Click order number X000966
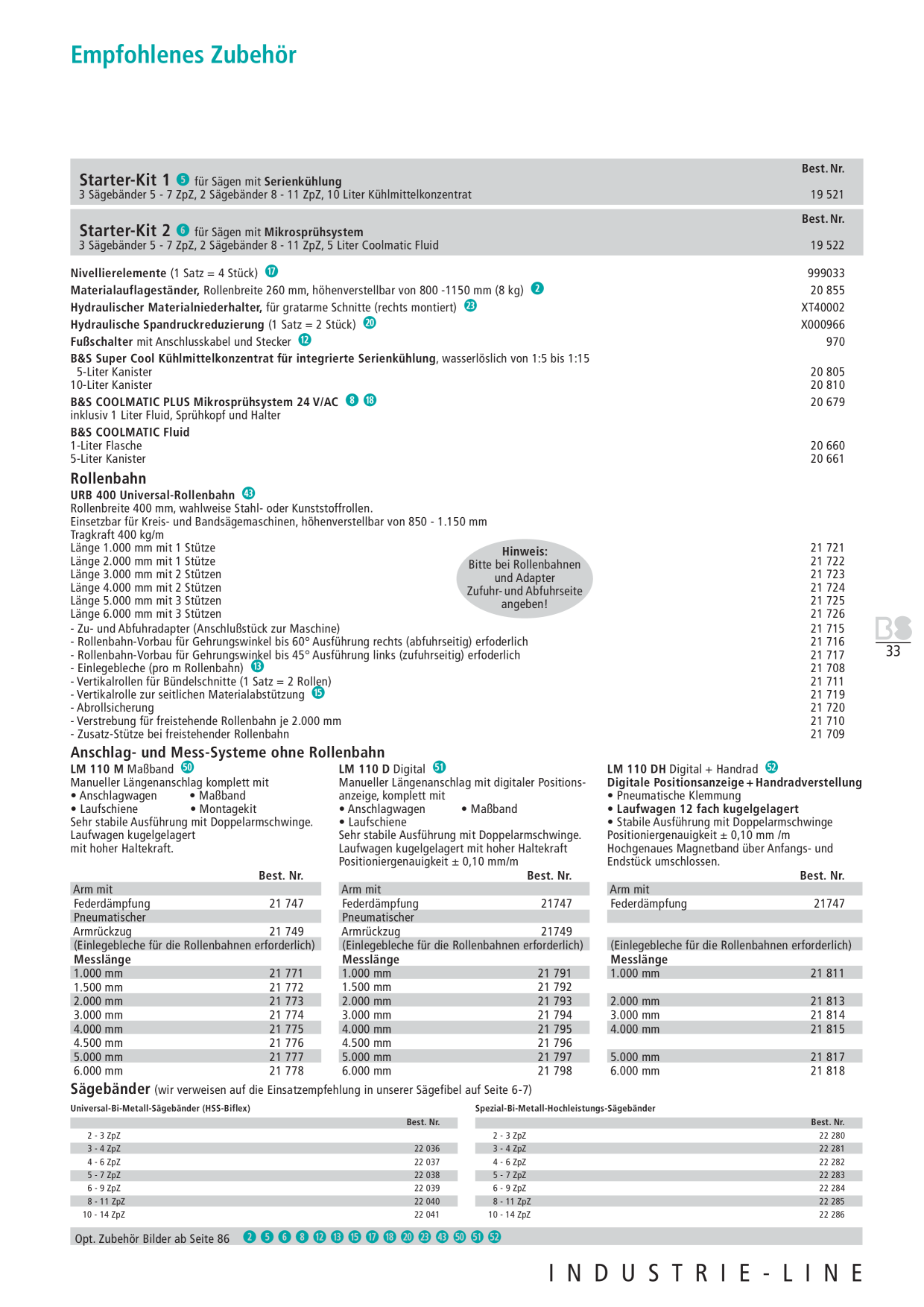Image resolution: width=924 pixels, height=1307 pixels. [823, 325]
